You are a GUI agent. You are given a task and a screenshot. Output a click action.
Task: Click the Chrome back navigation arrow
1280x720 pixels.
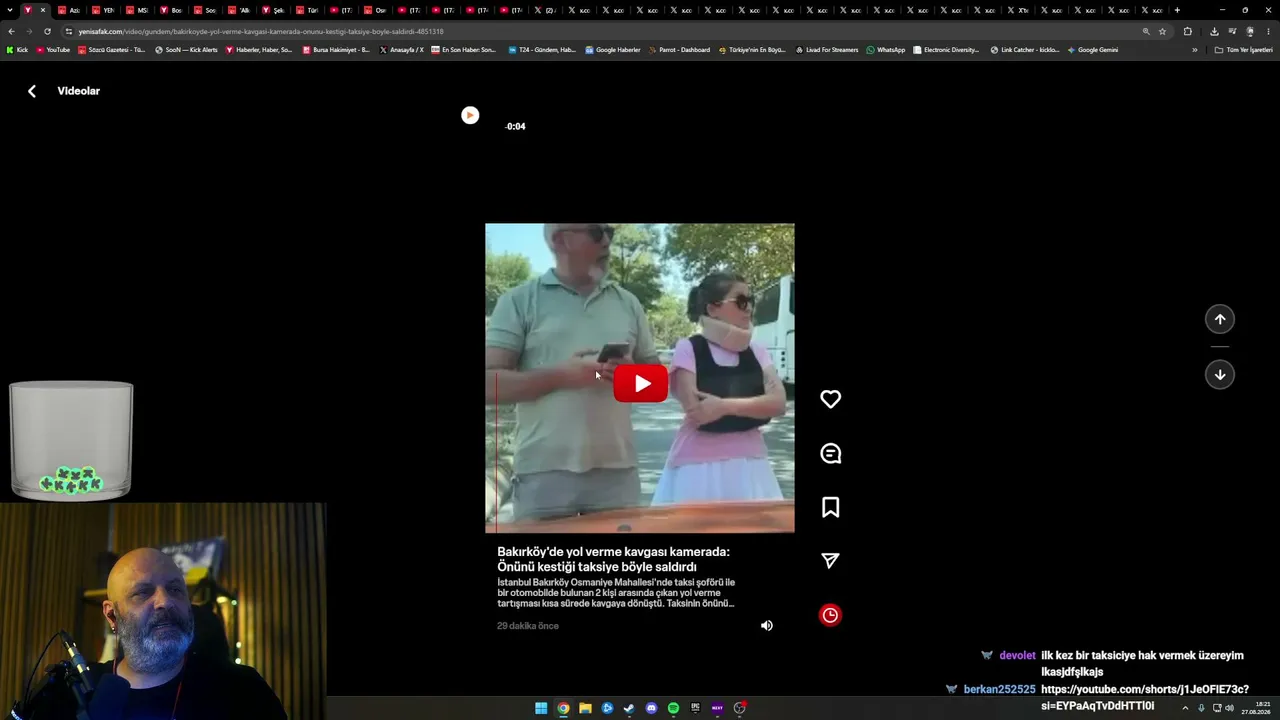click(11, 31)
